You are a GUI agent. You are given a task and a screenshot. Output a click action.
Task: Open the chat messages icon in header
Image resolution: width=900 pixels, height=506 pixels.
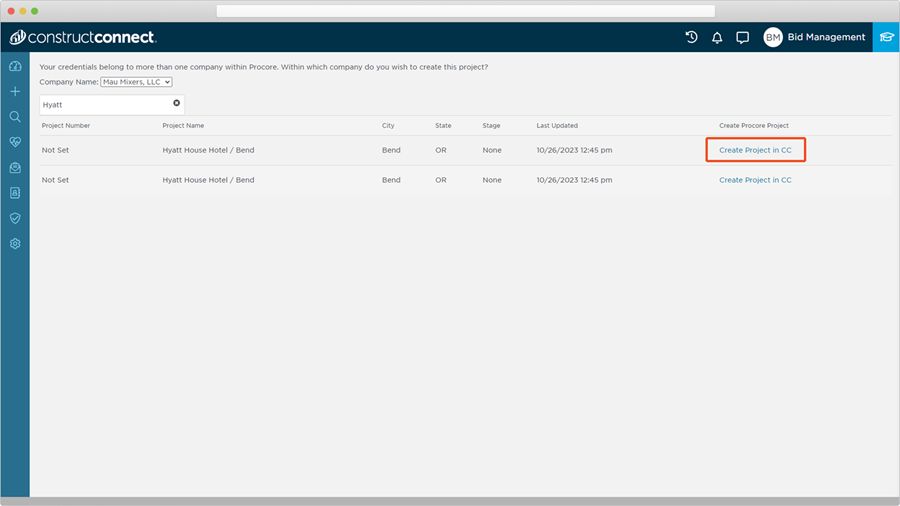(743, 38)
